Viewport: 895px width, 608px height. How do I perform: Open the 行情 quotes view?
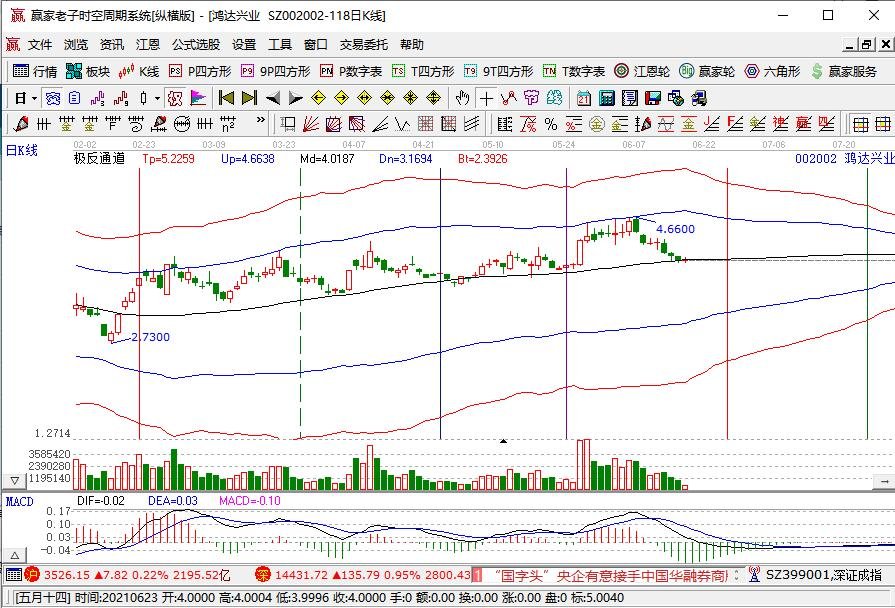35,71
